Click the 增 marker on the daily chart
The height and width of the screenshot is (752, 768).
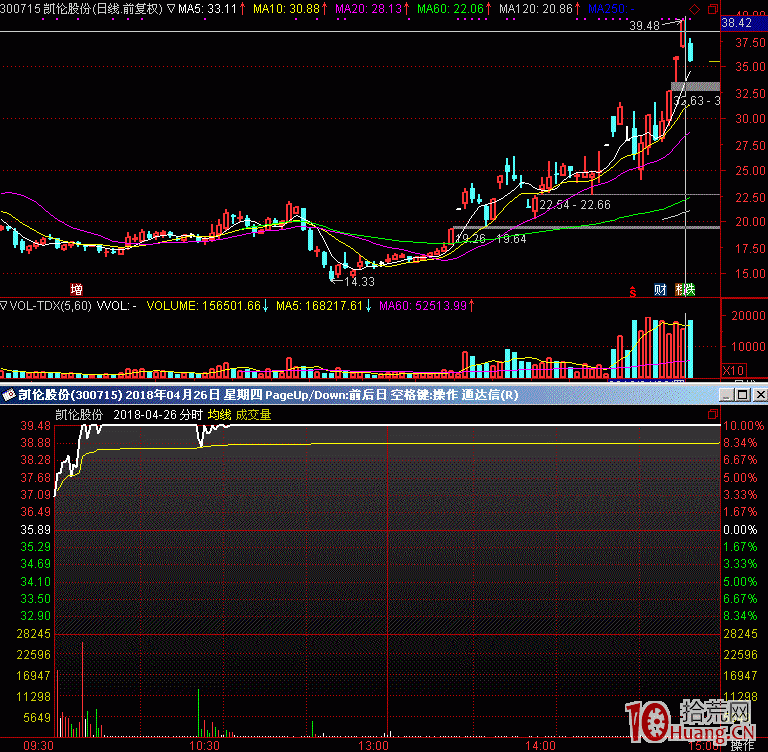[x=76, y=290]
